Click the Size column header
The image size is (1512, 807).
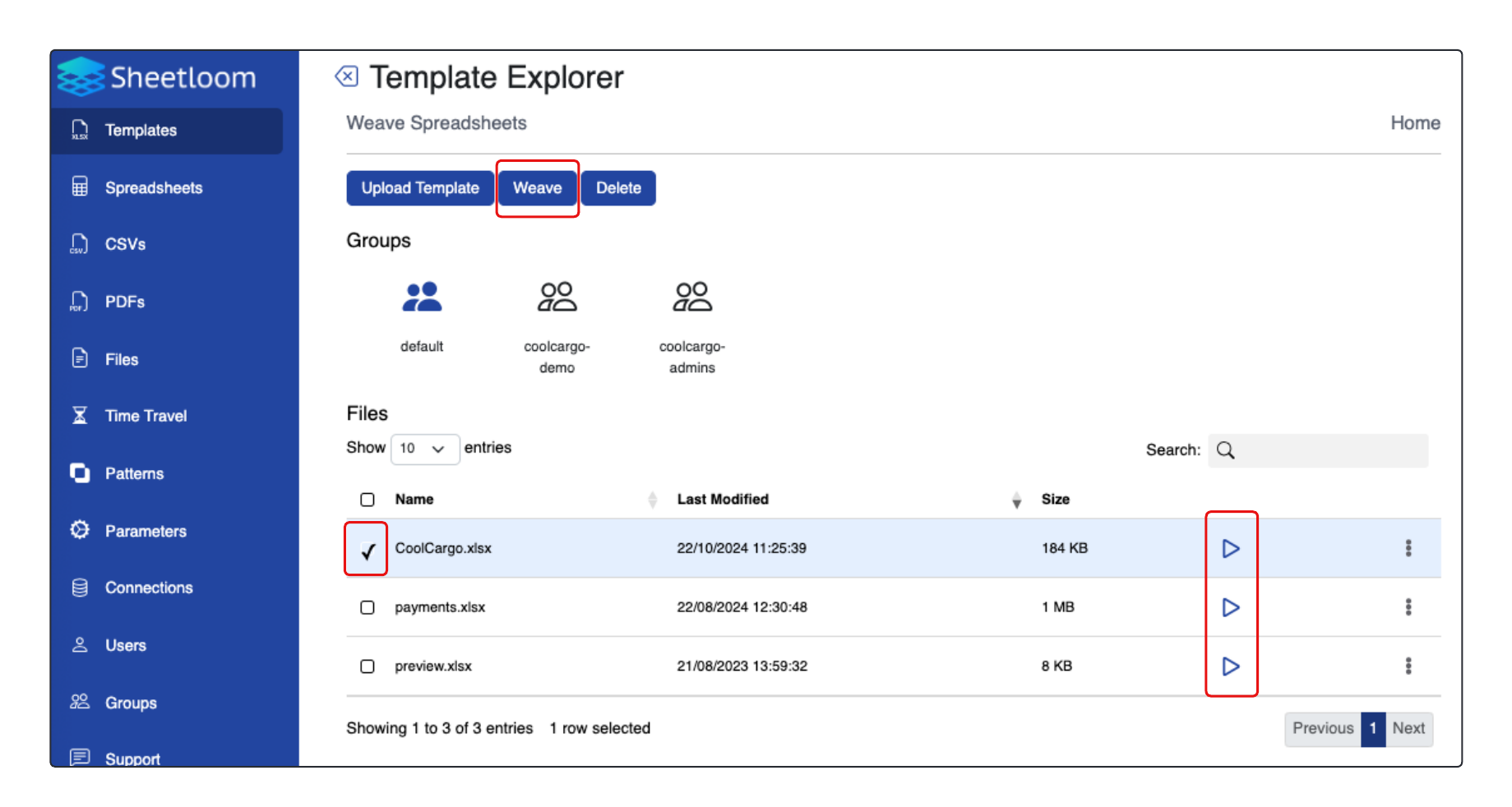[1056, 499]
